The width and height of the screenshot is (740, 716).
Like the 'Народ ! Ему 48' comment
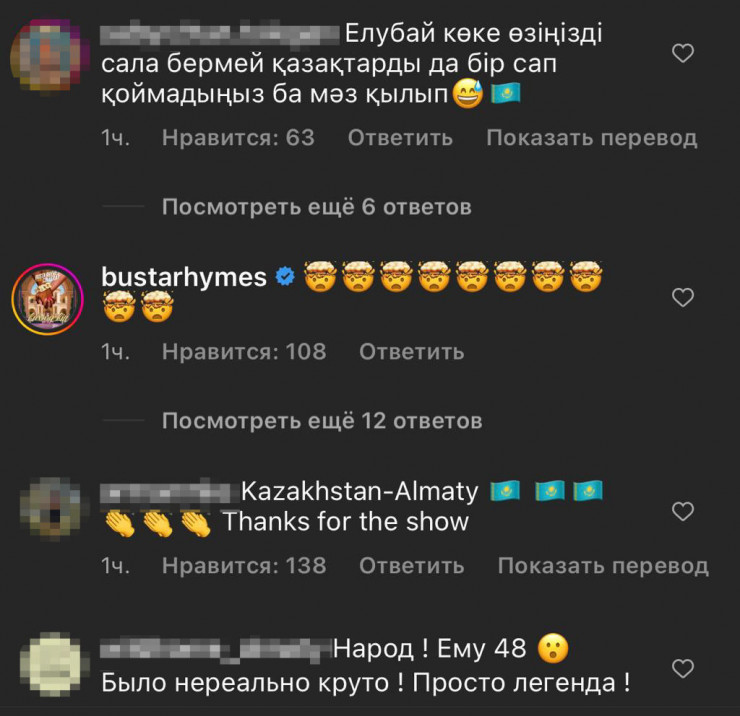pyautogui.click(x=682, y=669)
